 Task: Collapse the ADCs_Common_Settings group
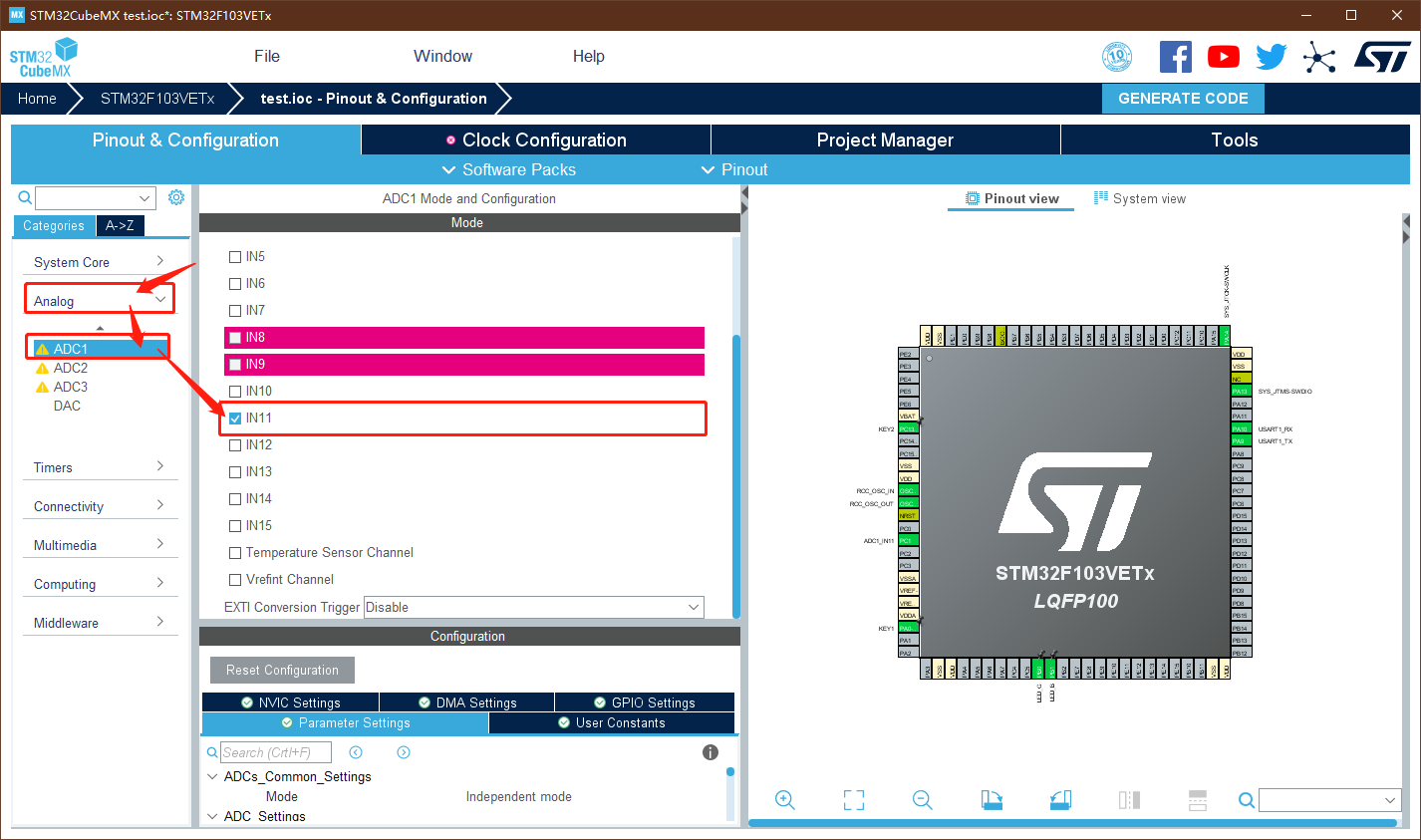pos(211,776)
